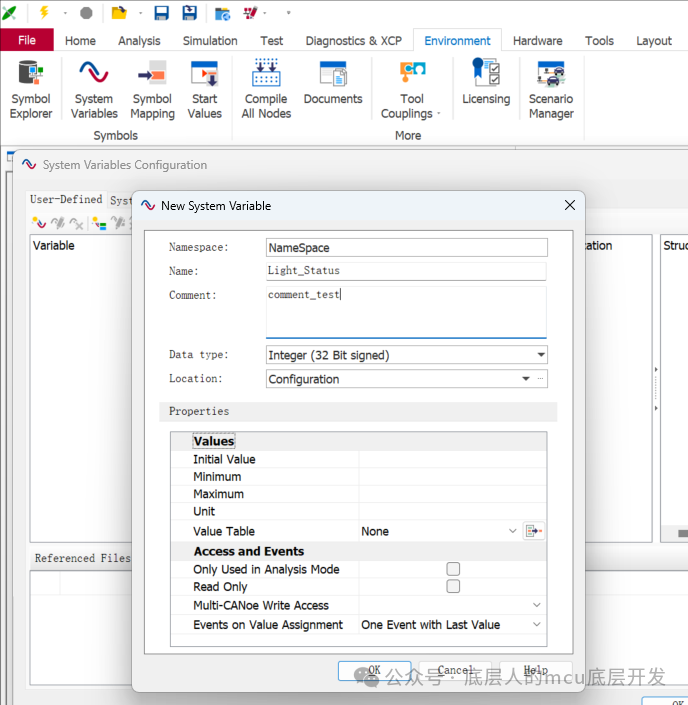Screen dimensions: 688x705
Task: Expand Events on Value Assignment dropdown
Action: 536,625
